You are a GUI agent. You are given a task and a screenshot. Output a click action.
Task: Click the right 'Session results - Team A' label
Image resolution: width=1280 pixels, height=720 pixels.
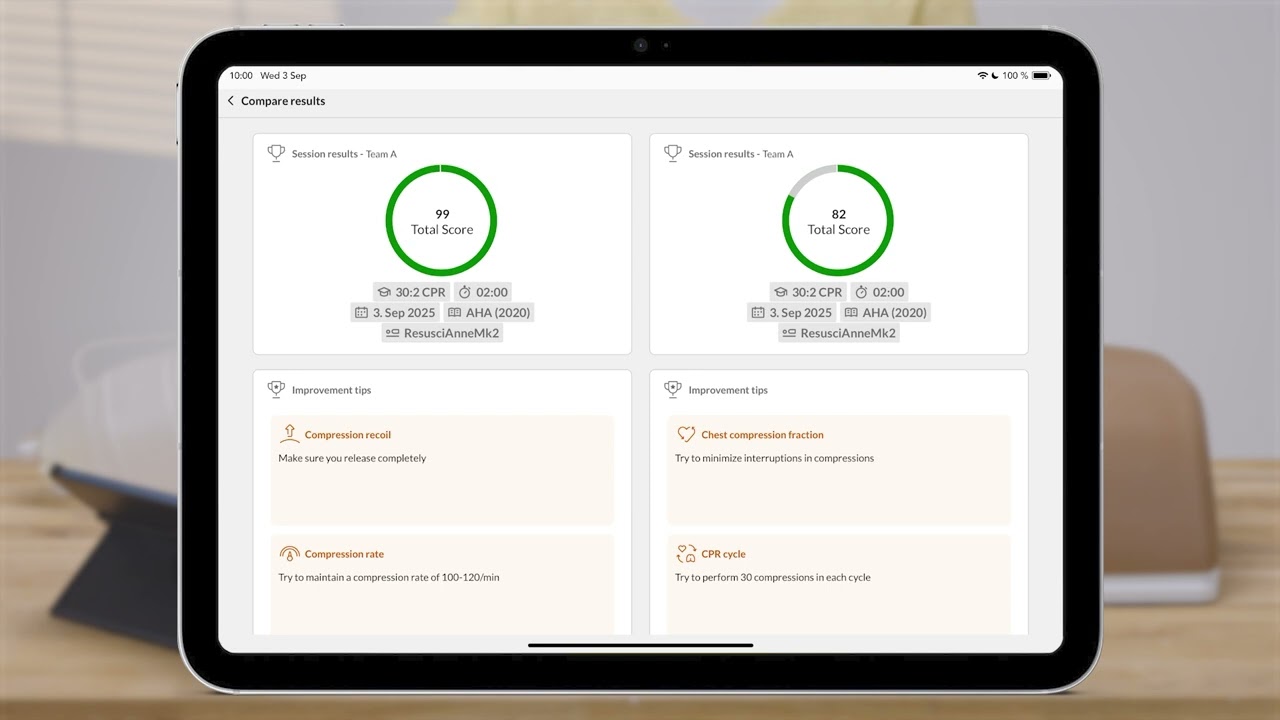click(x=741, y=154)
